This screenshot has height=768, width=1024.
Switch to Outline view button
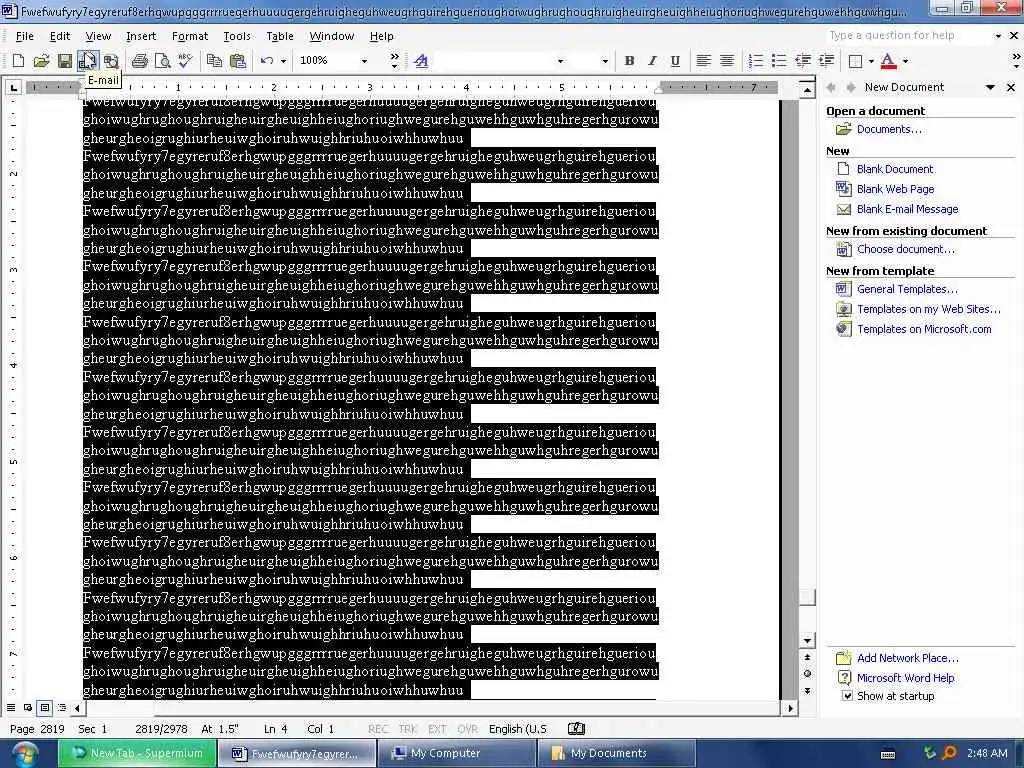click(61, 707)
